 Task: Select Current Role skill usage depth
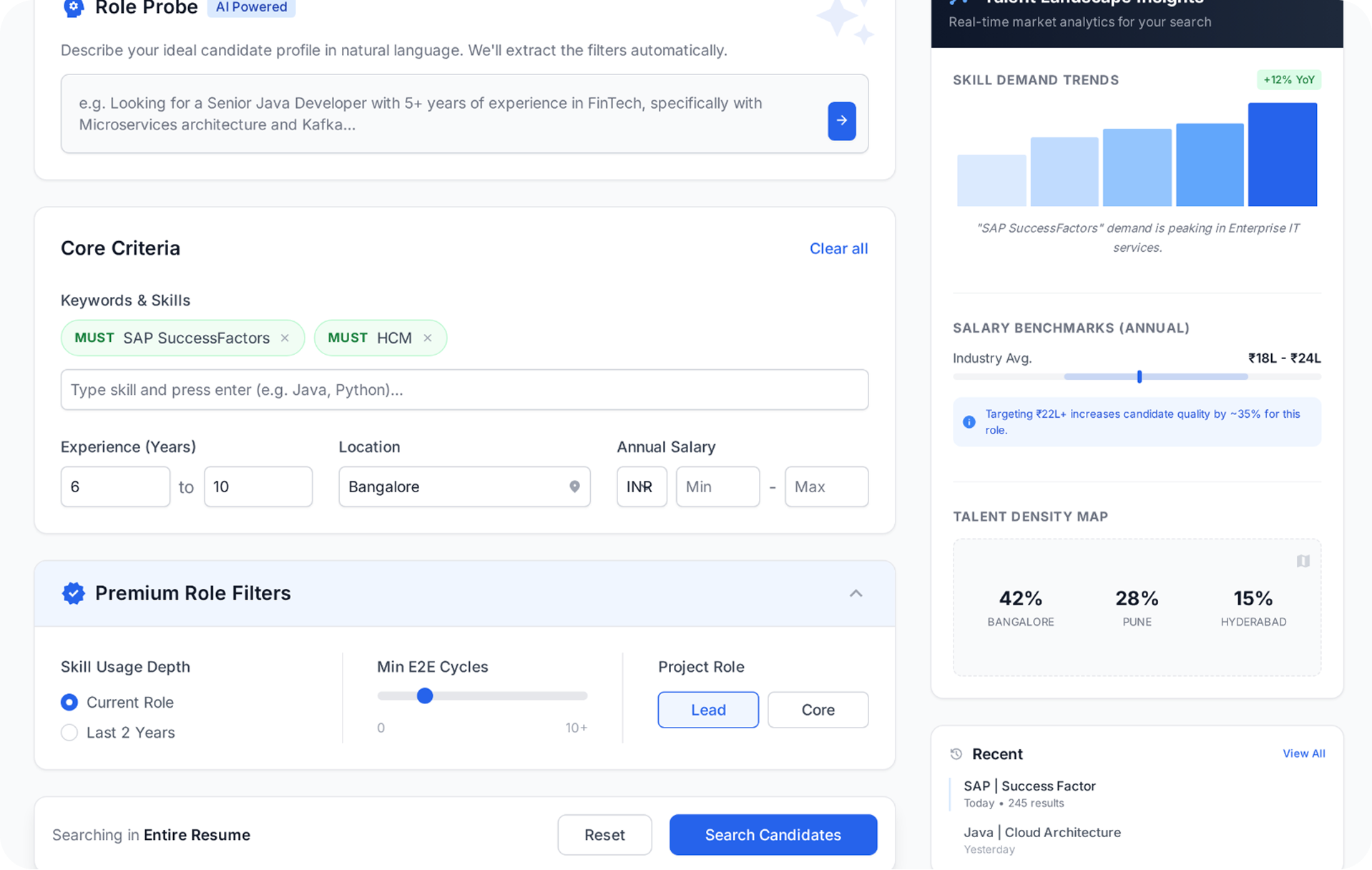(69, 703)
